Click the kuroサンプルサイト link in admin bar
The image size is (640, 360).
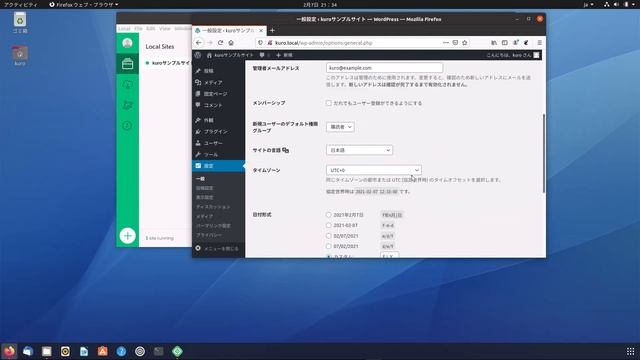[x=230, y=55]
